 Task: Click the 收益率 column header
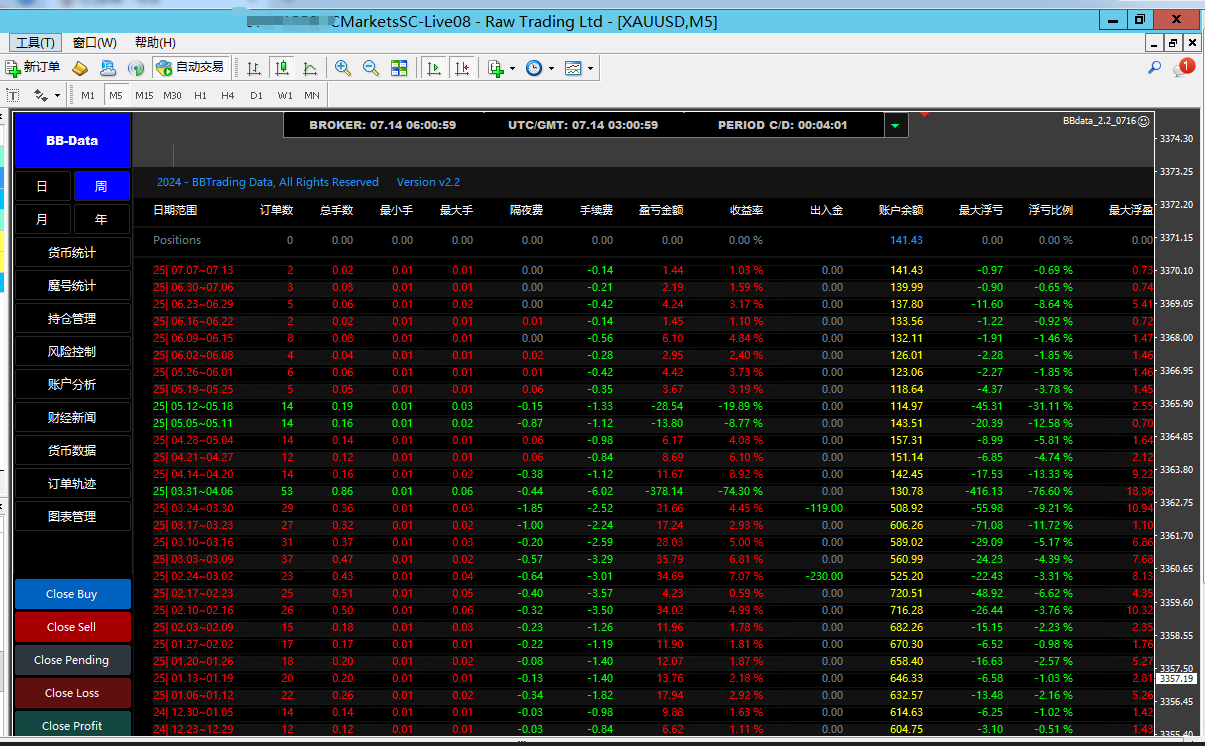746,210
